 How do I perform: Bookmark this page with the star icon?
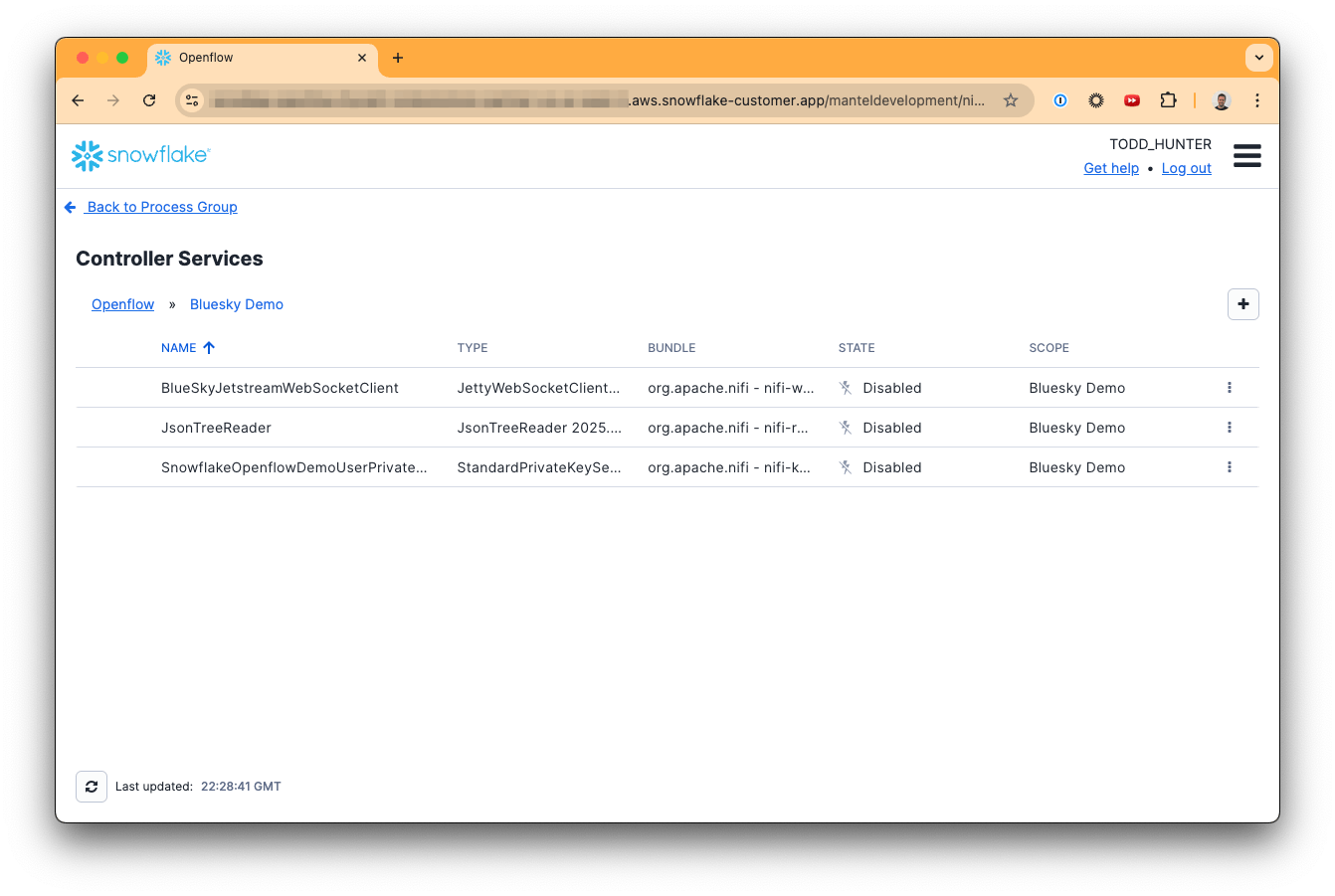(1011, 100)
